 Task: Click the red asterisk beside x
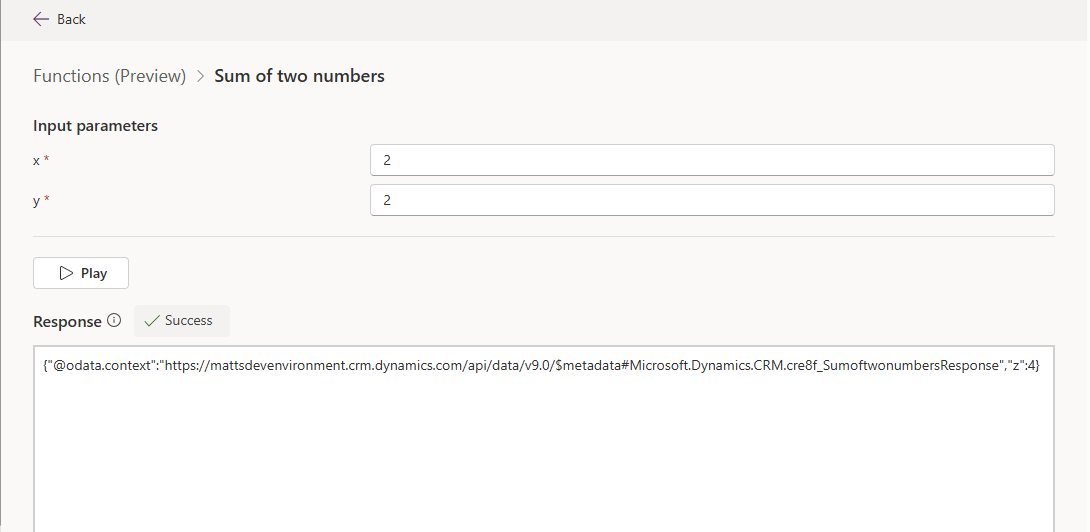46,159
